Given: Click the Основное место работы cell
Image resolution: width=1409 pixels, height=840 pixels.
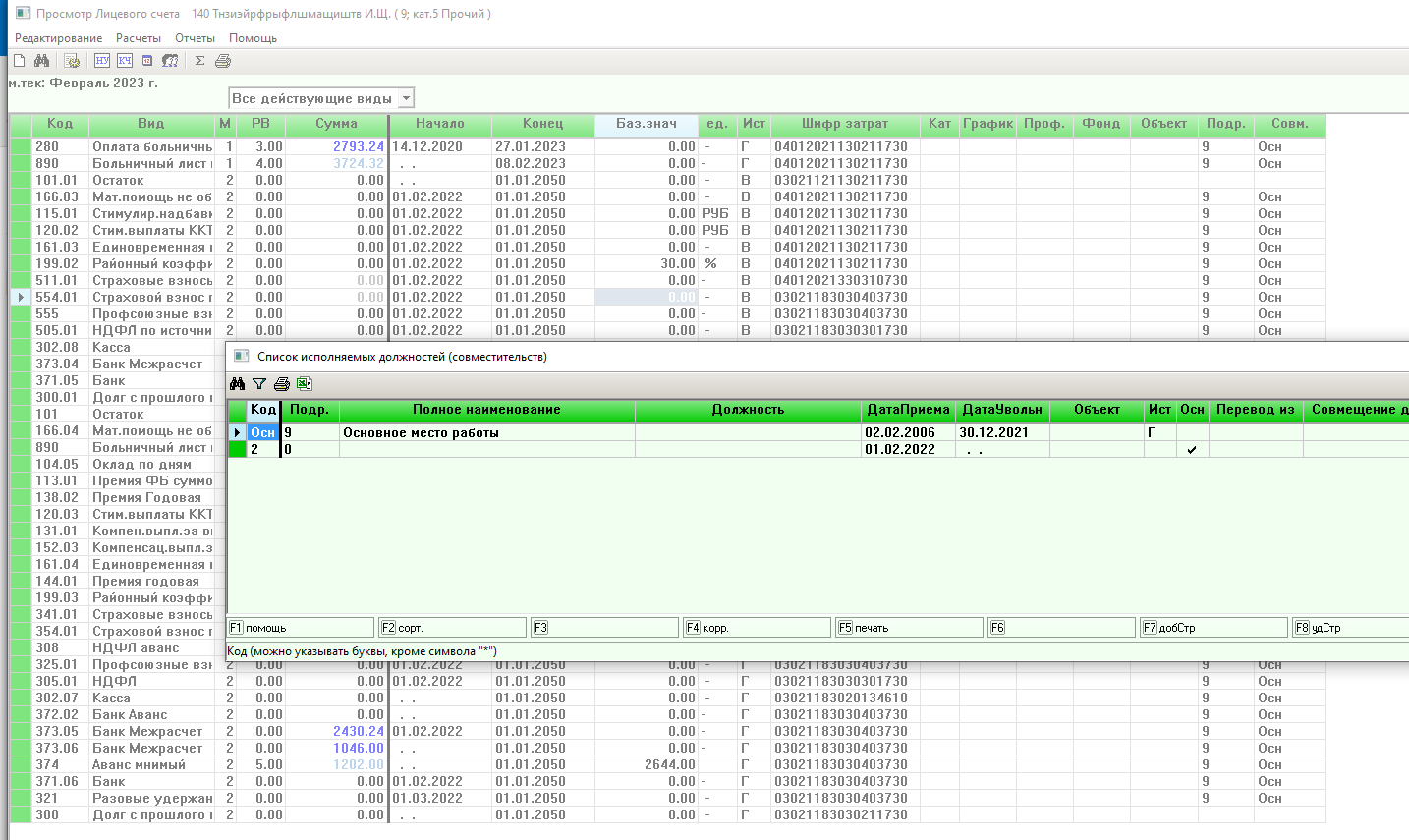Looking at the screenshot, I should [487, 433].
